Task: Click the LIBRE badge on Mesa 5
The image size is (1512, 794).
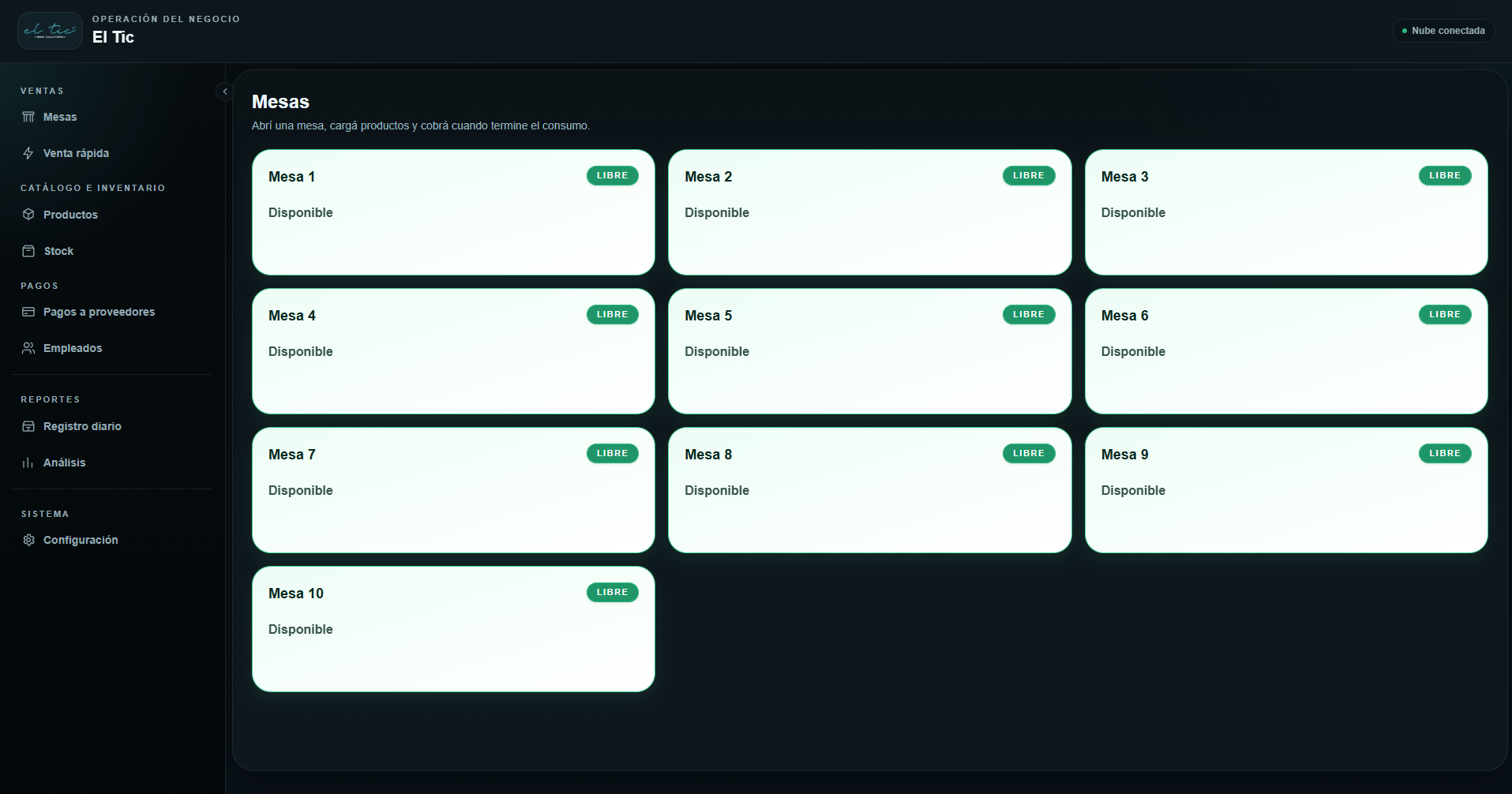Action: click(1029, 314)
